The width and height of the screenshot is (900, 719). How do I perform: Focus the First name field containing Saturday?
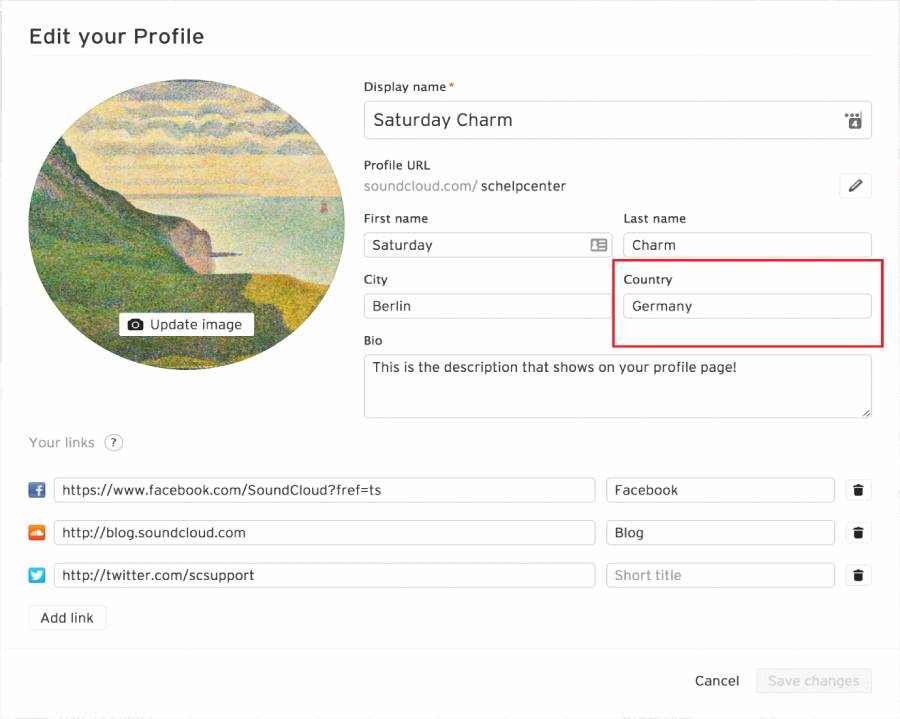click(x=488, y=245)
